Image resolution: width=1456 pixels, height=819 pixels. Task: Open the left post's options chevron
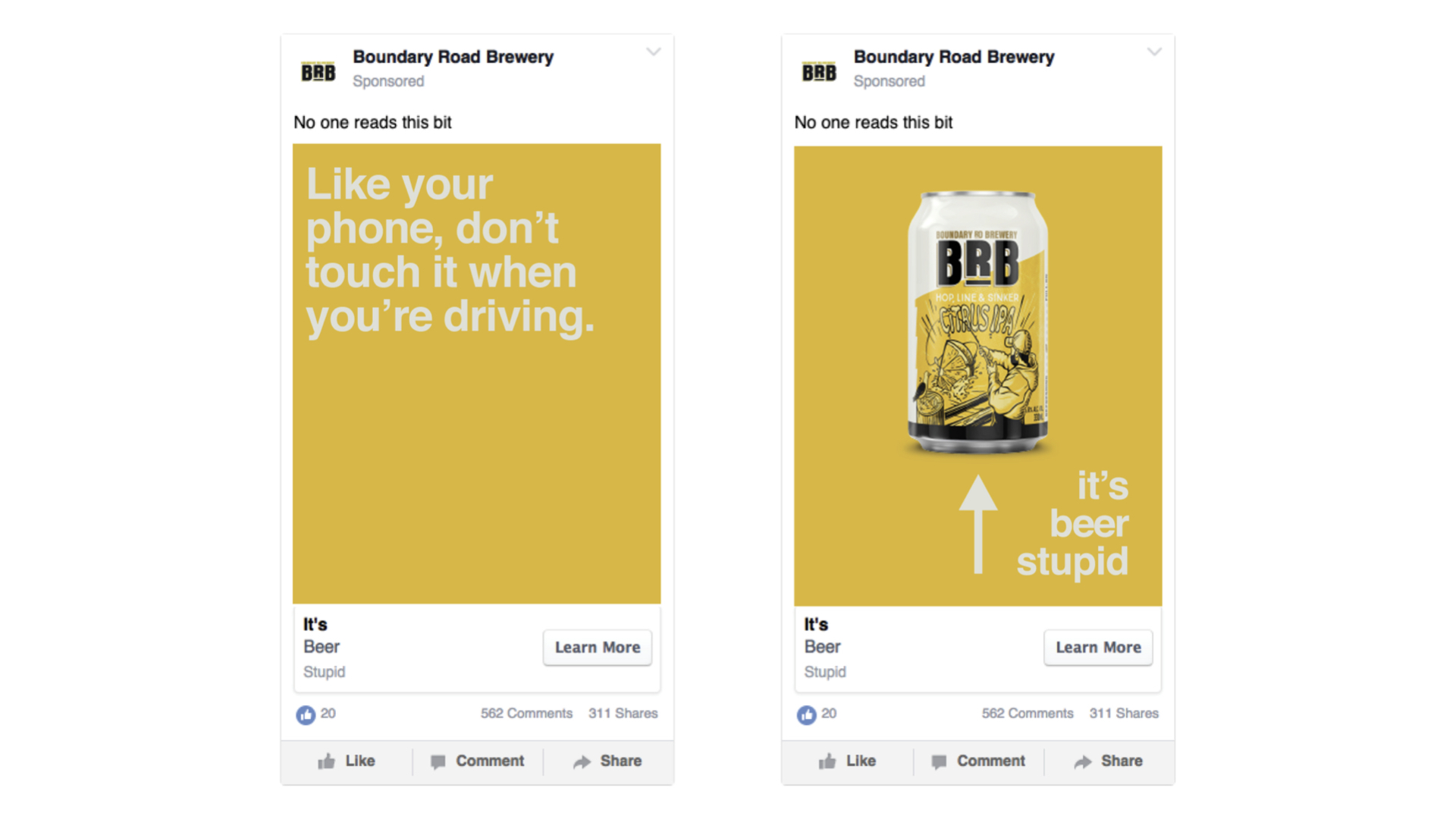coord(653,52)
